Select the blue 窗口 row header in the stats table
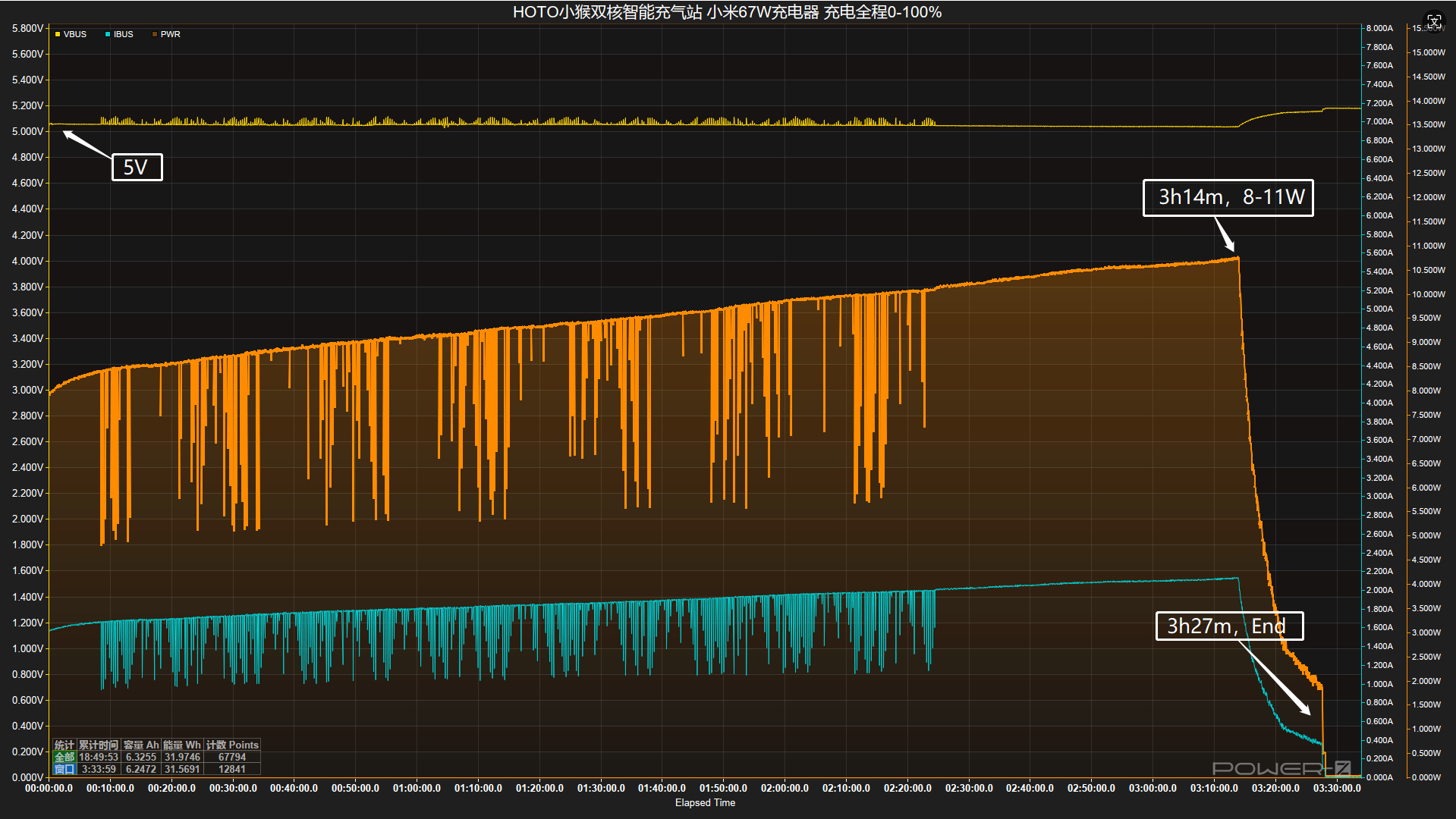 point(64,769)
